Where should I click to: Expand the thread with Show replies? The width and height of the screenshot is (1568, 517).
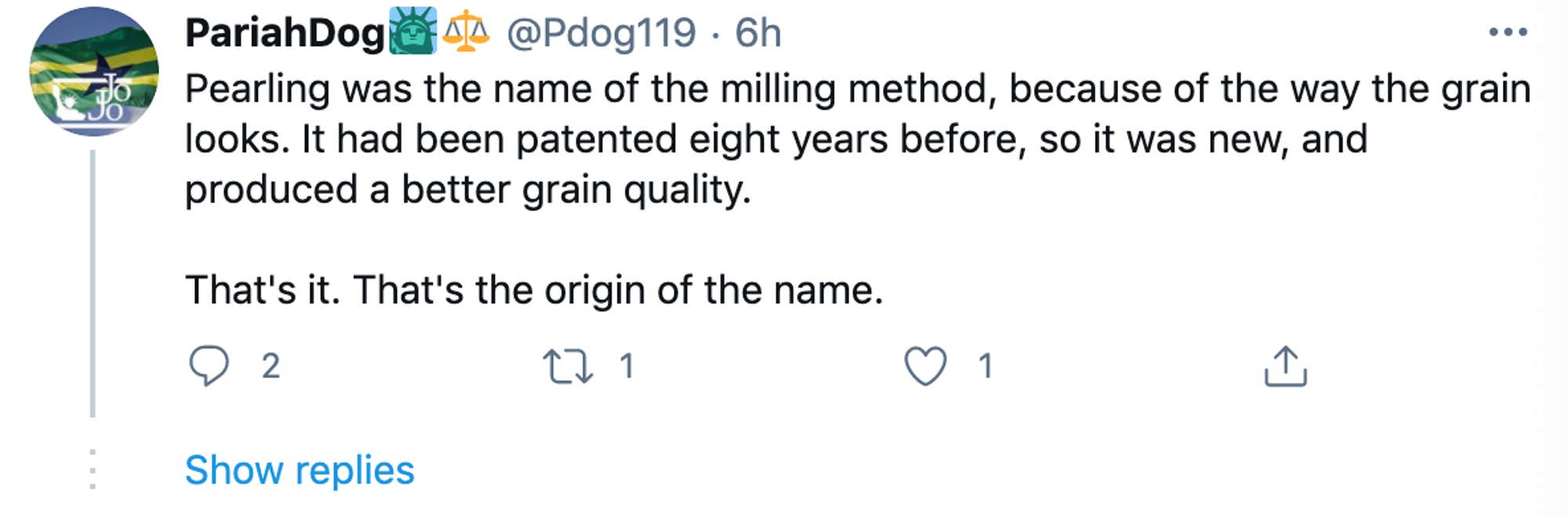tap(299, 470)
